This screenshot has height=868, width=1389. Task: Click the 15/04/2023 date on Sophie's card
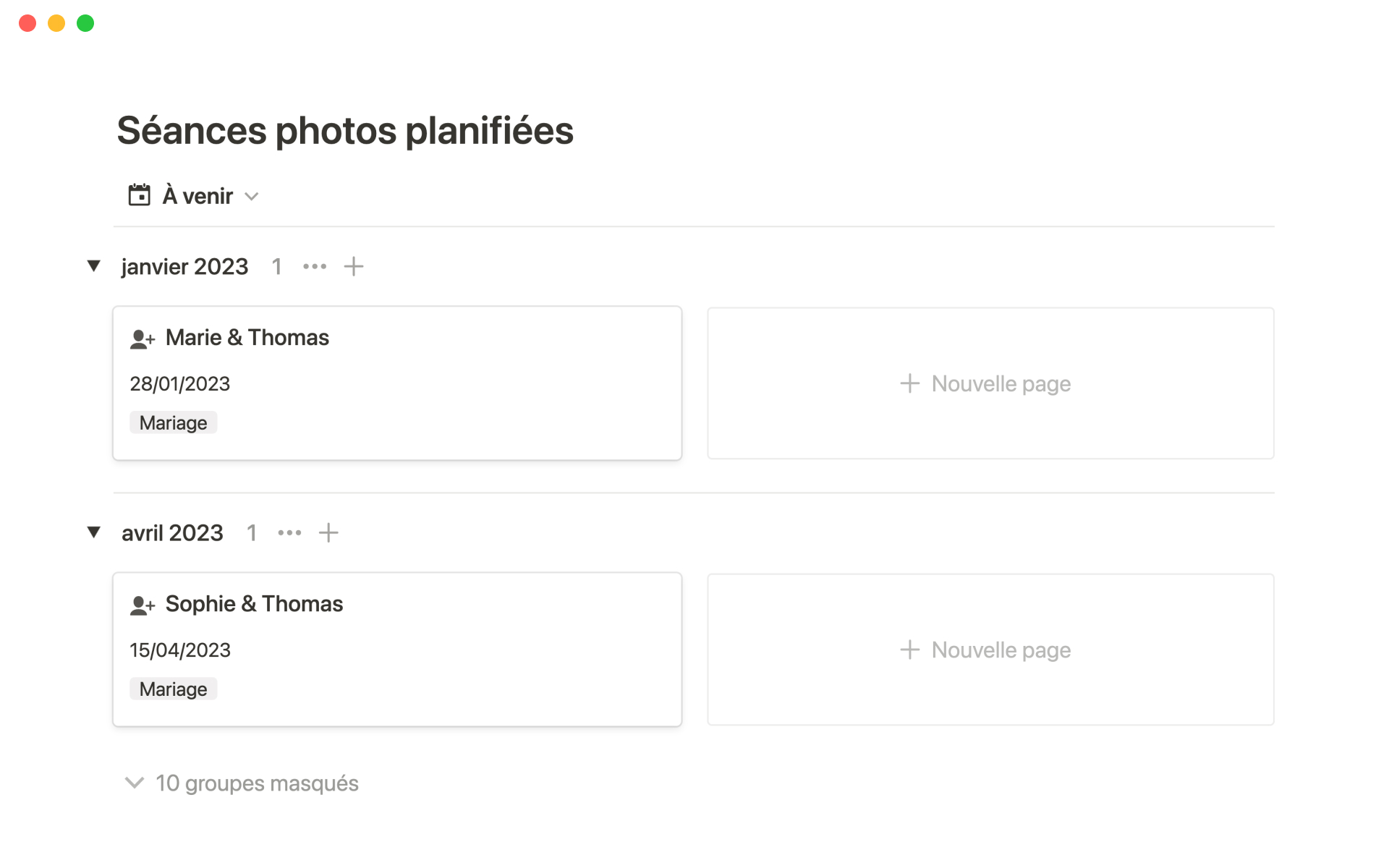(x=180, y=650)
